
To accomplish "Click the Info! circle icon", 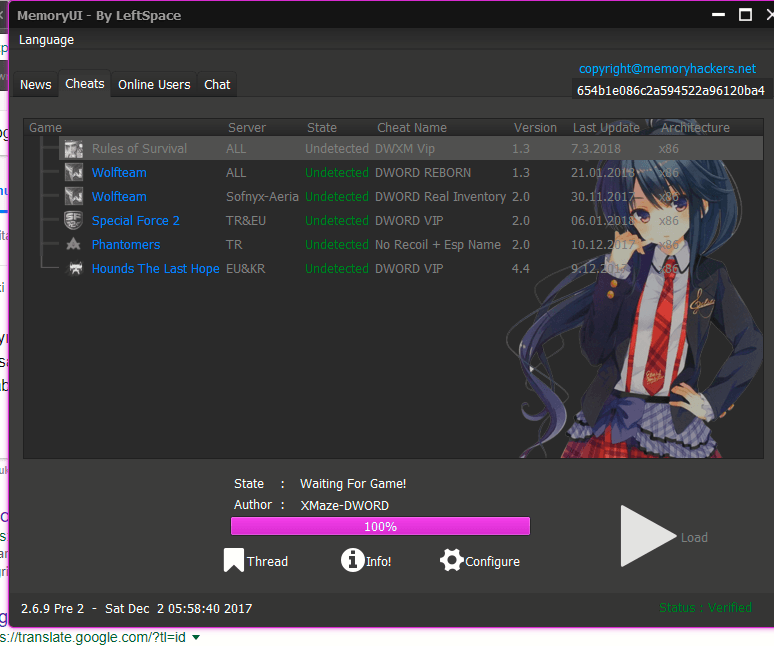I will coord(352,560).
